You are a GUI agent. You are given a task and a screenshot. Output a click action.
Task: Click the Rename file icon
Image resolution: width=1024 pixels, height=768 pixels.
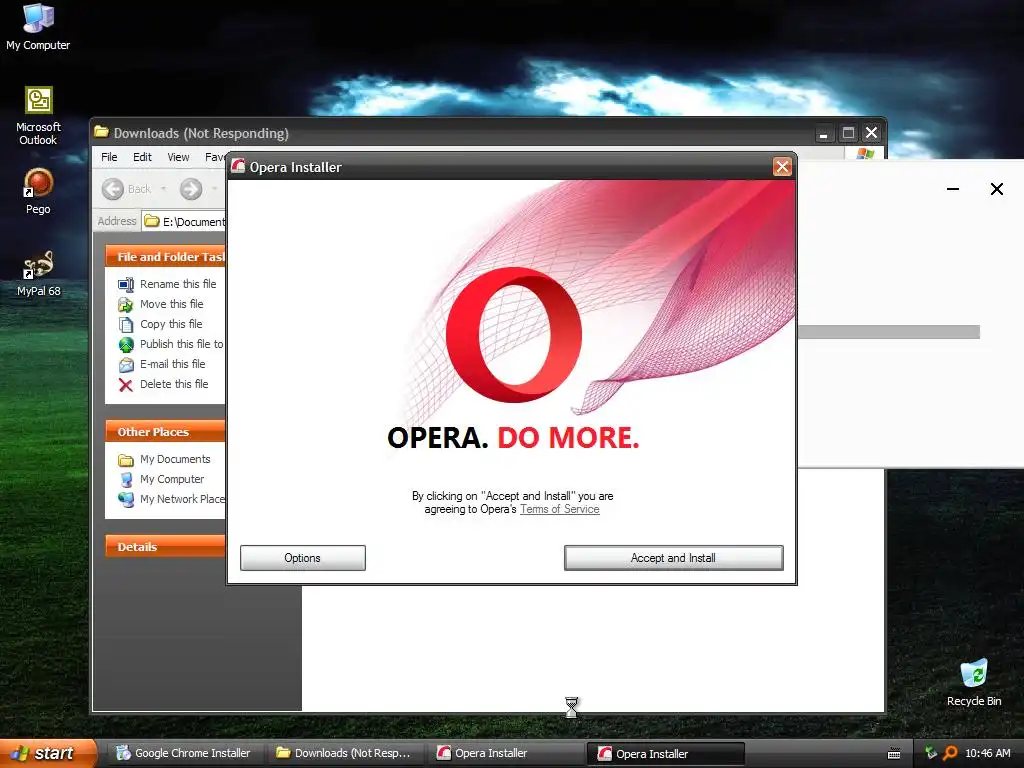pyautogui.click(x=125, y=284)
